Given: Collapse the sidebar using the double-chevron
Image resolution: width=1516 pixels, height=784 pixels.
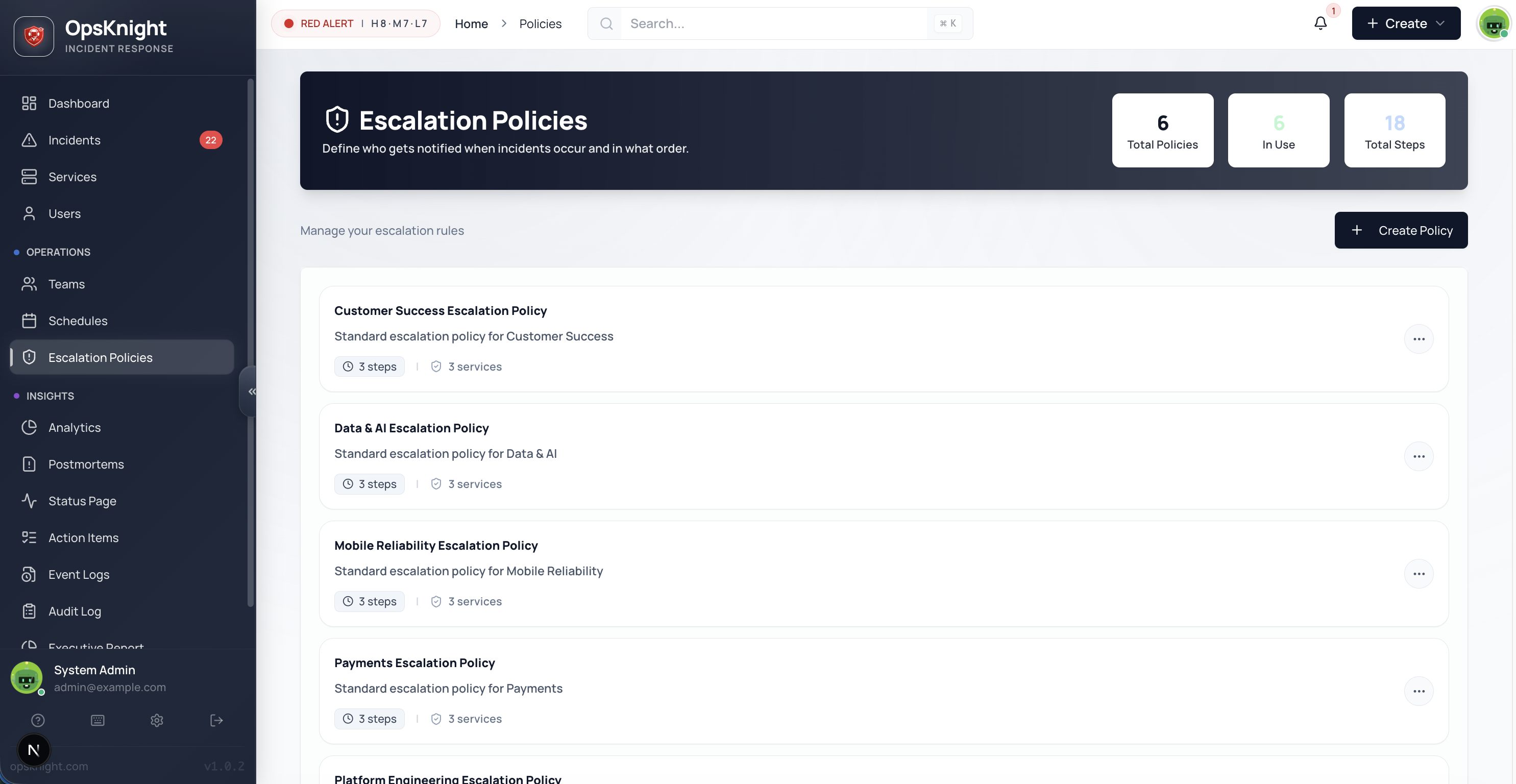Looking at the screenshot, I should pyautogui.click(x=252, y=391).
